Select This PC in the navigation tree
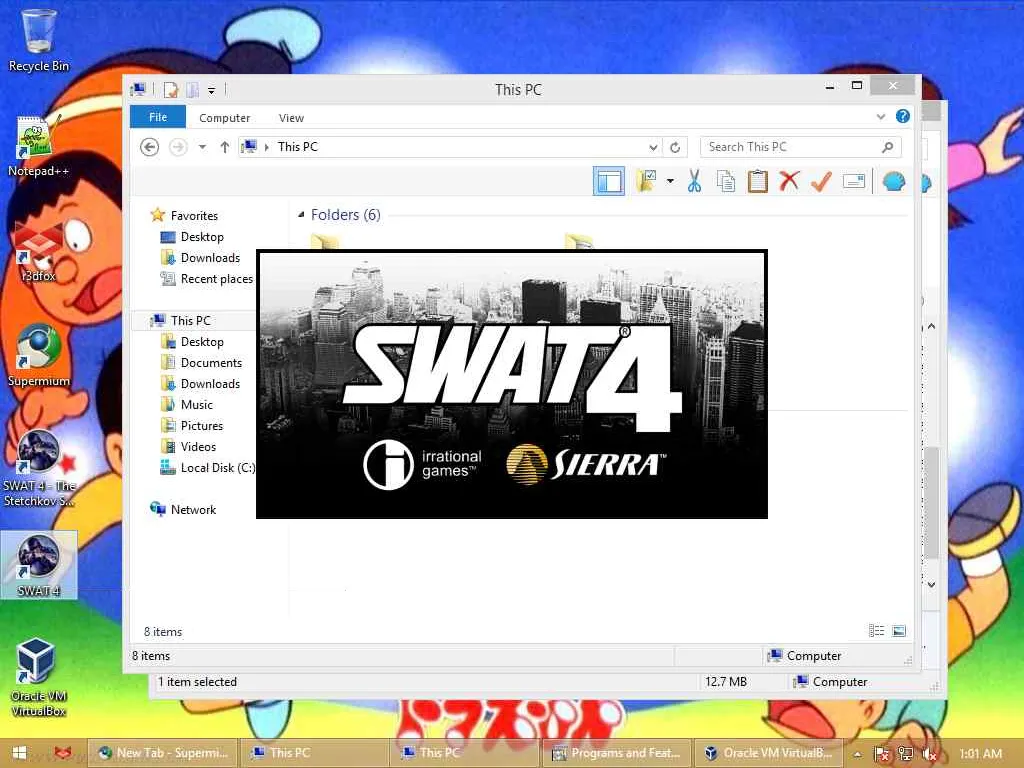The height and width of the screenshot is (768, 1024). [190, 321]
